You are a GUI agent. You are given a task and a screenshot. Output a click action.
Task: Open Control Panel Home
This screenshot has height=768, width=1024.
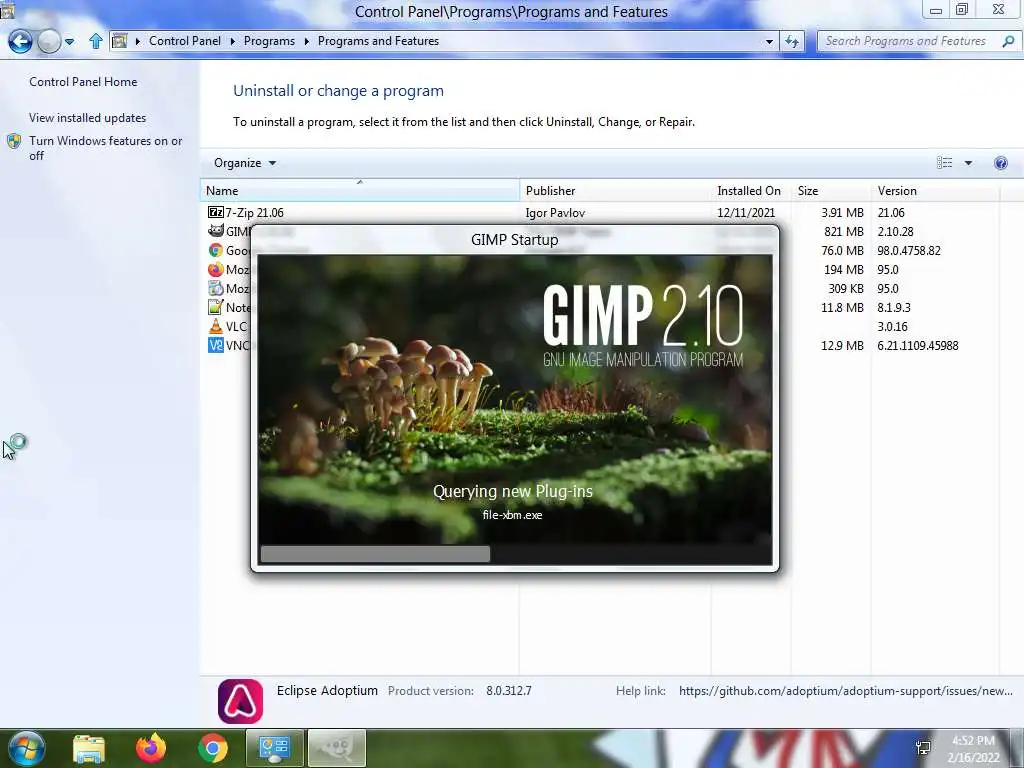(x=83, y=82)
